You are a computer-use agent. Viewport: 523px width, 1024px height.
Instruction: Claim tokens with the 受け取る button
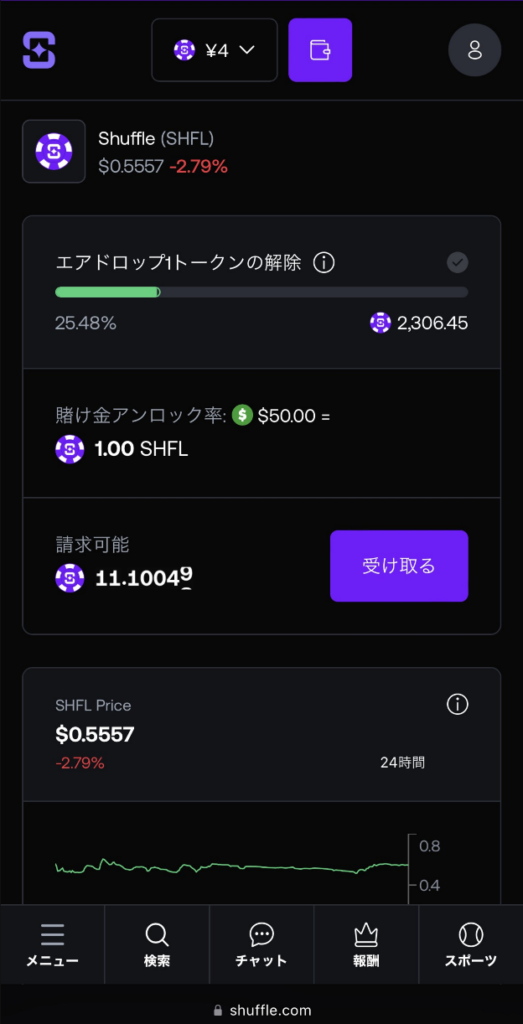point(399,566)
